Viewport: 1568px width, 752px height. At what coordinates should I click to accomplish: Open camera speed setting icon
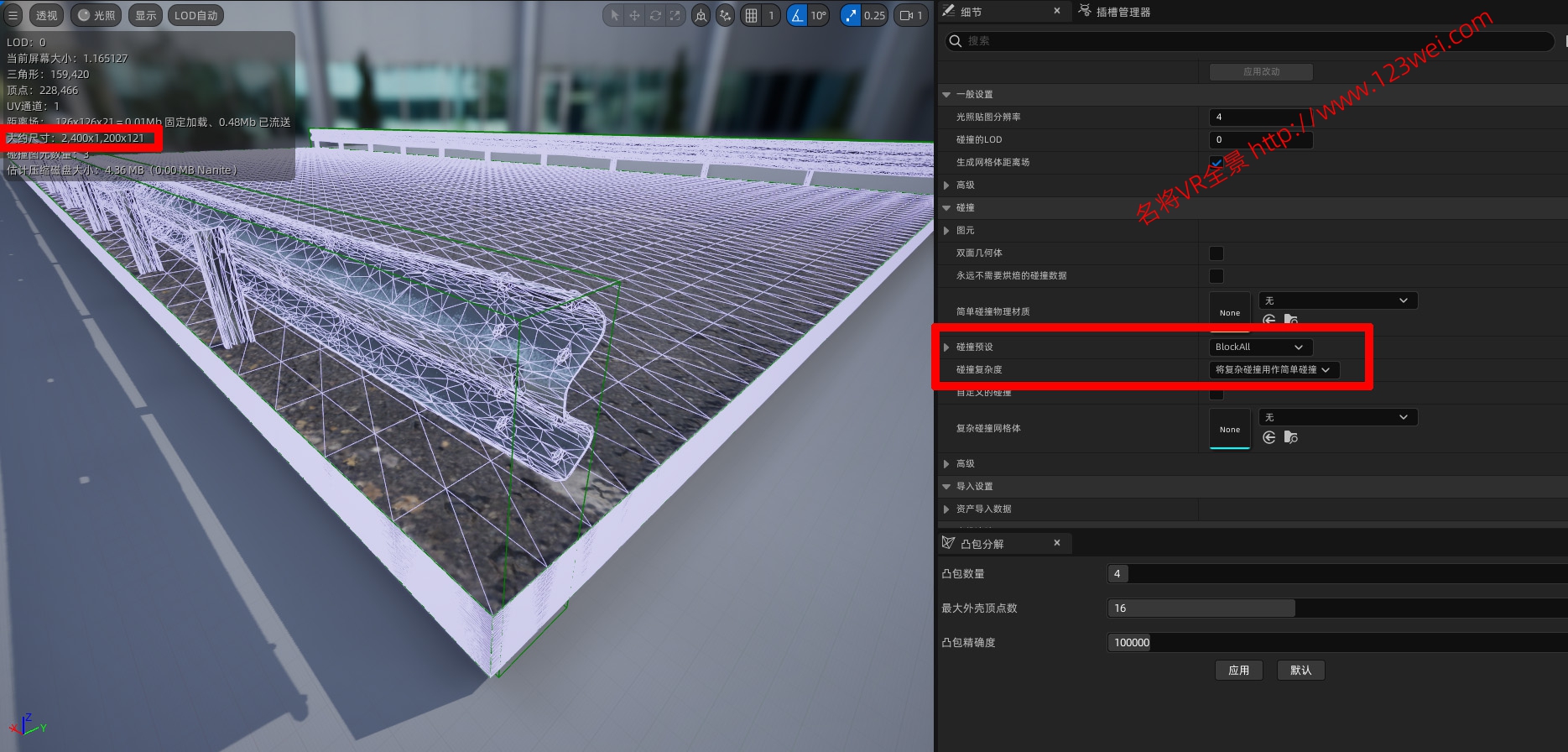click(910, 15)
